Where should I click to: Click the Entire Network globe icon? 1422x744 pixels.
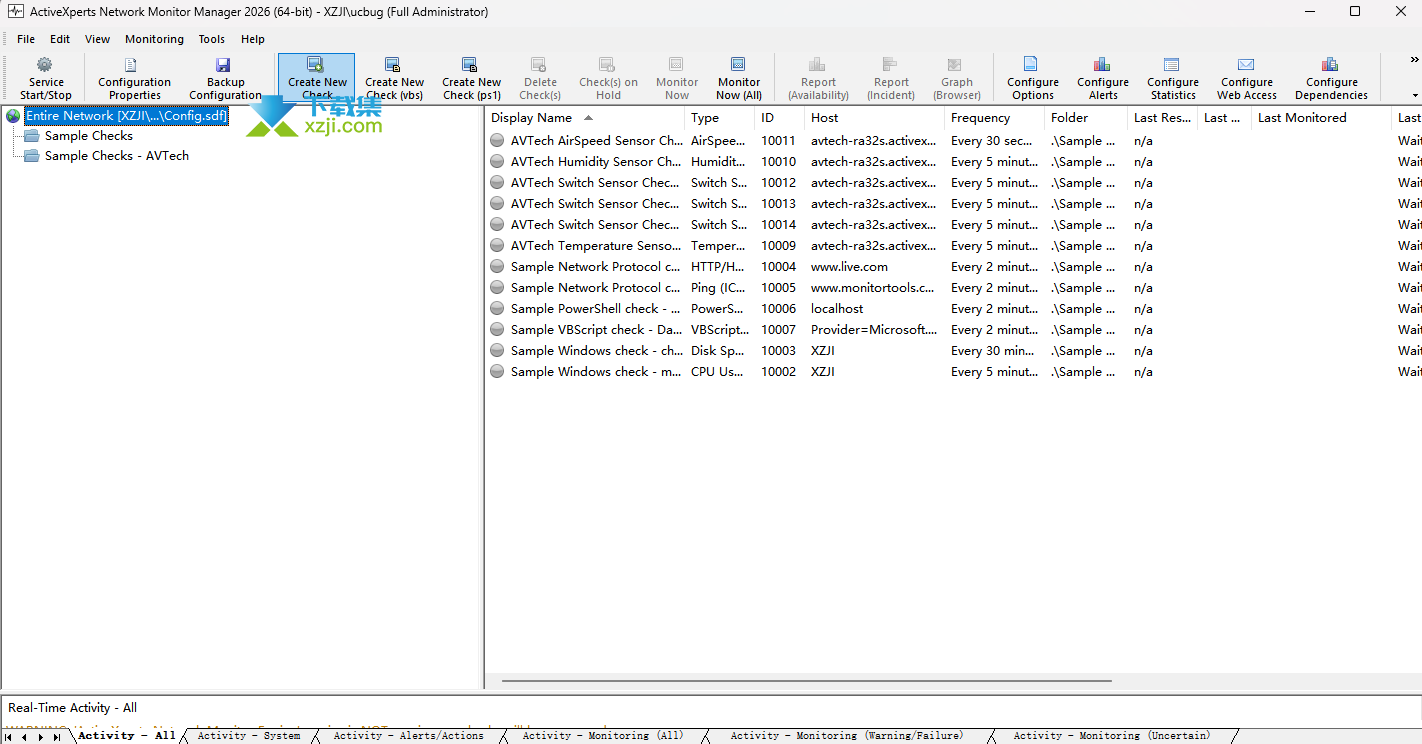[x=13, y=116]
